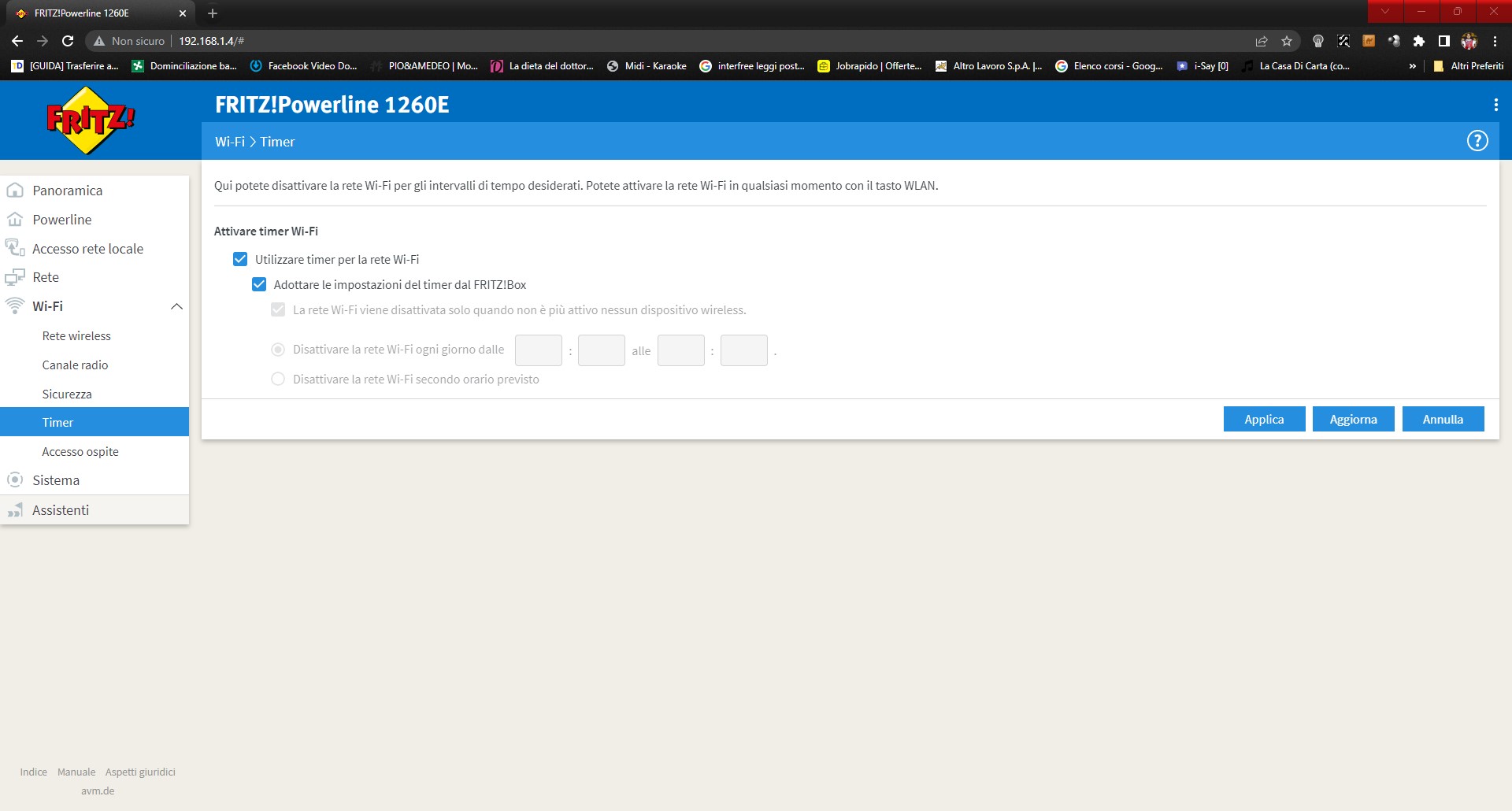
Task: Click the Indice footer link
Action: [34, 772]
